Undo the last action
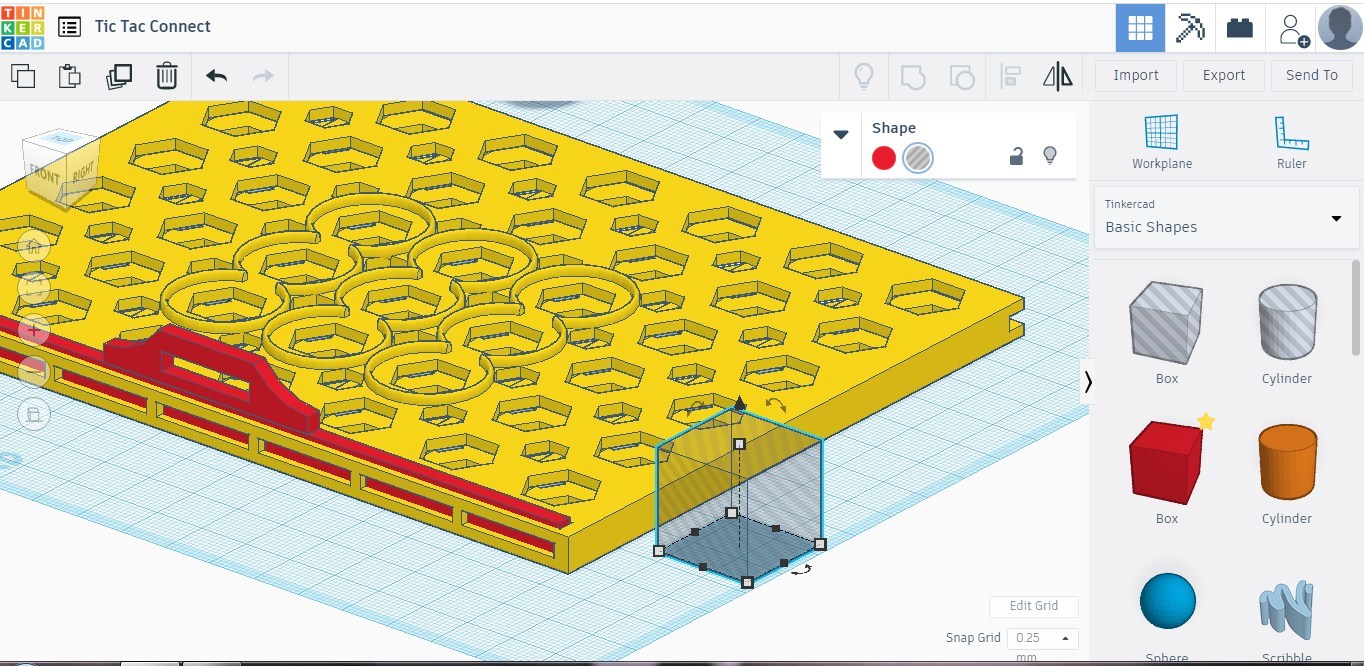 (x=216, y=76)
